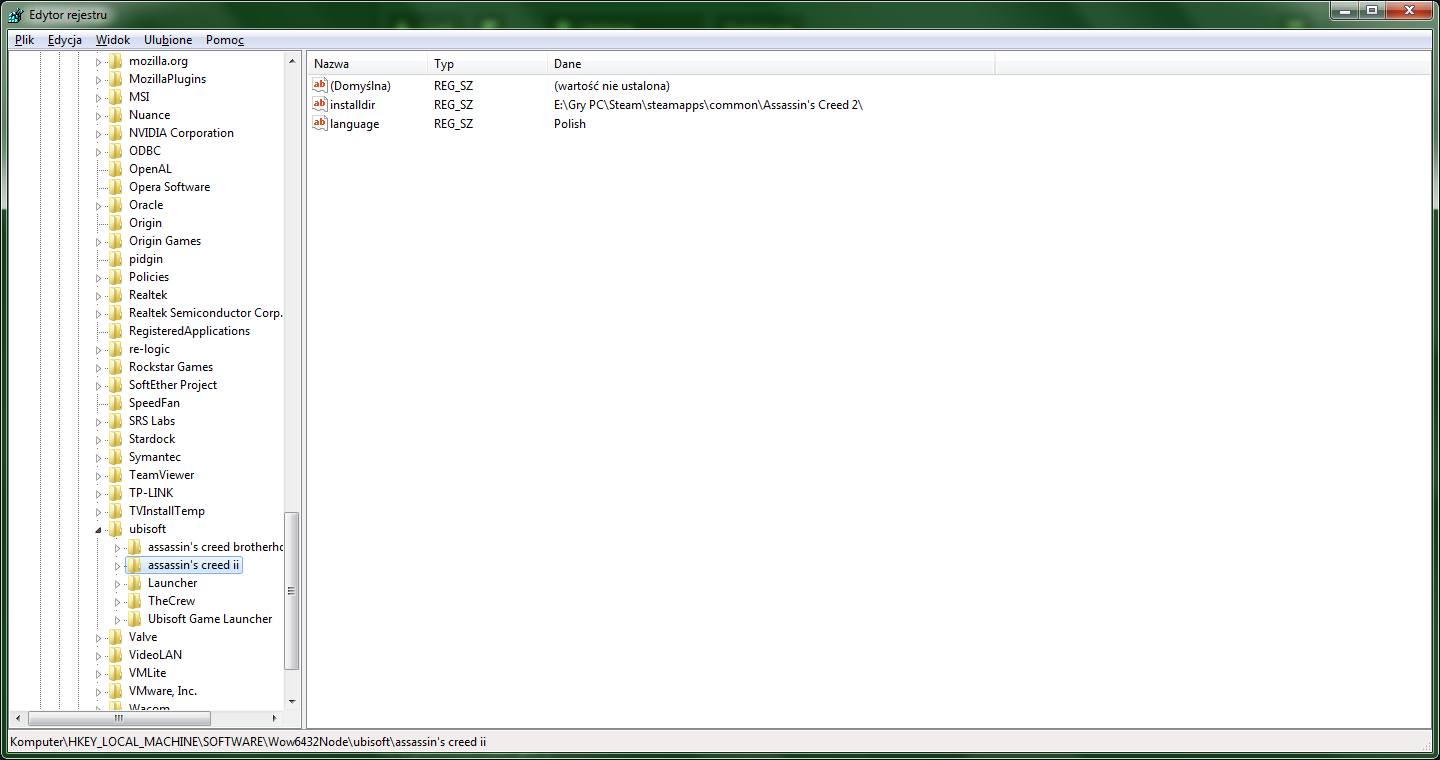Viewport: 1440px width, 760px height.
Task: Expand the SoftEther Project key arrow
Action: pyautogui.click(x=99, y=385)
